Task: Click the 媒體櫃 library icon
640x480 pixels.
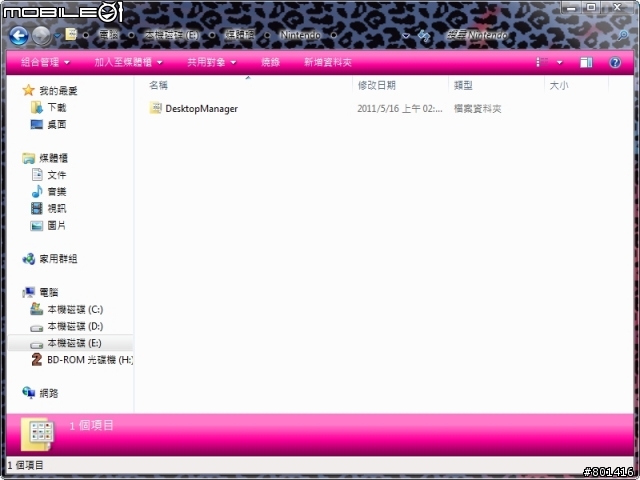Action: pyautogui.click(x=28, y=158)
